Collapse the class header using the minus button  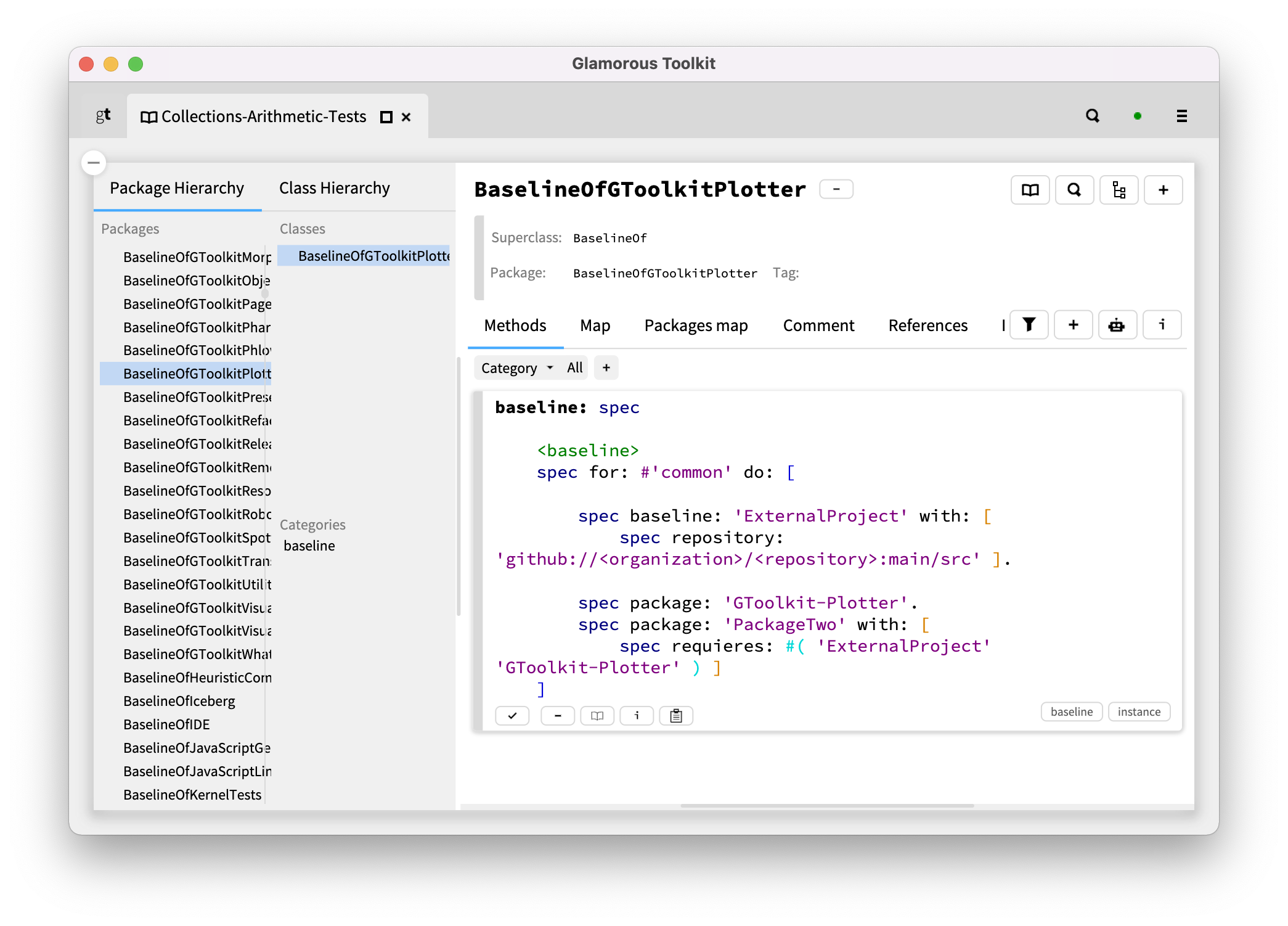click(836, 189)
